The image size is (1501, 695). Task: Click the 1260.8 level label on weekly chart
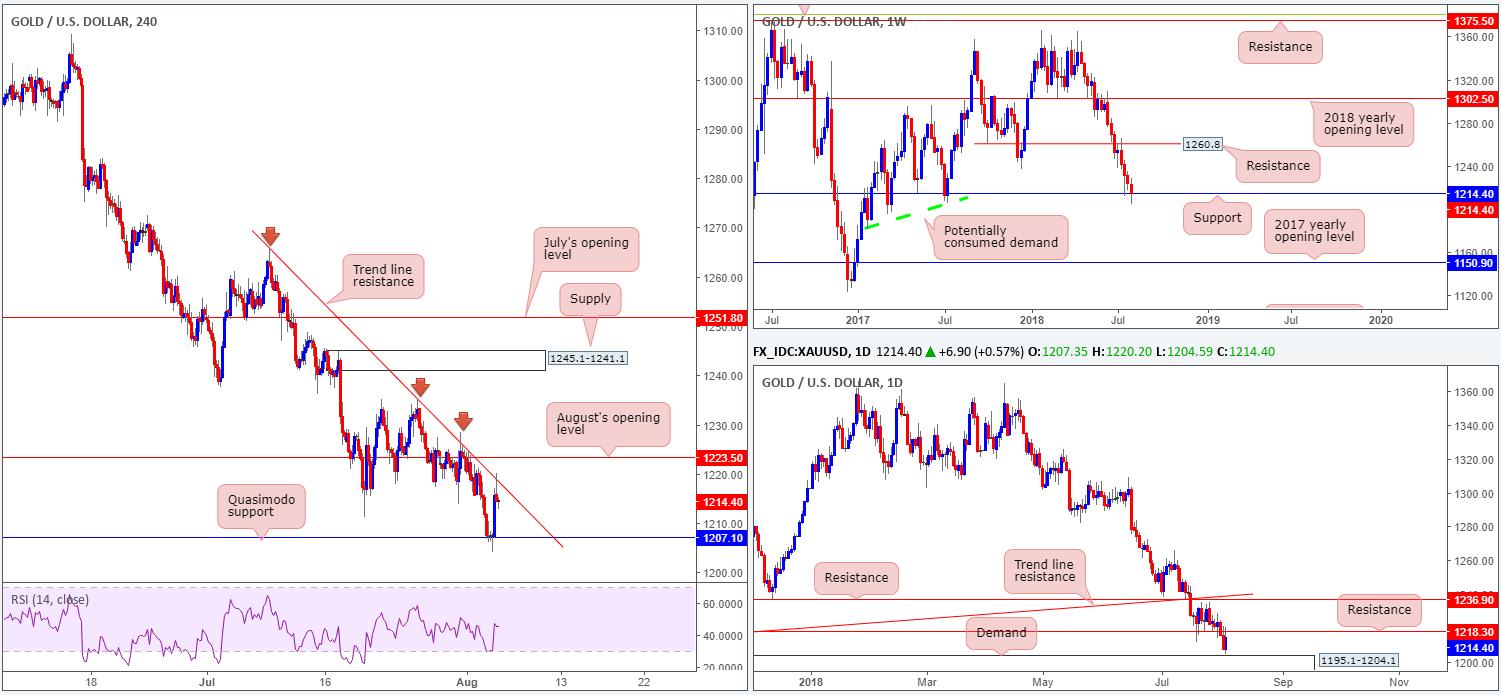tap(1205, 144)
